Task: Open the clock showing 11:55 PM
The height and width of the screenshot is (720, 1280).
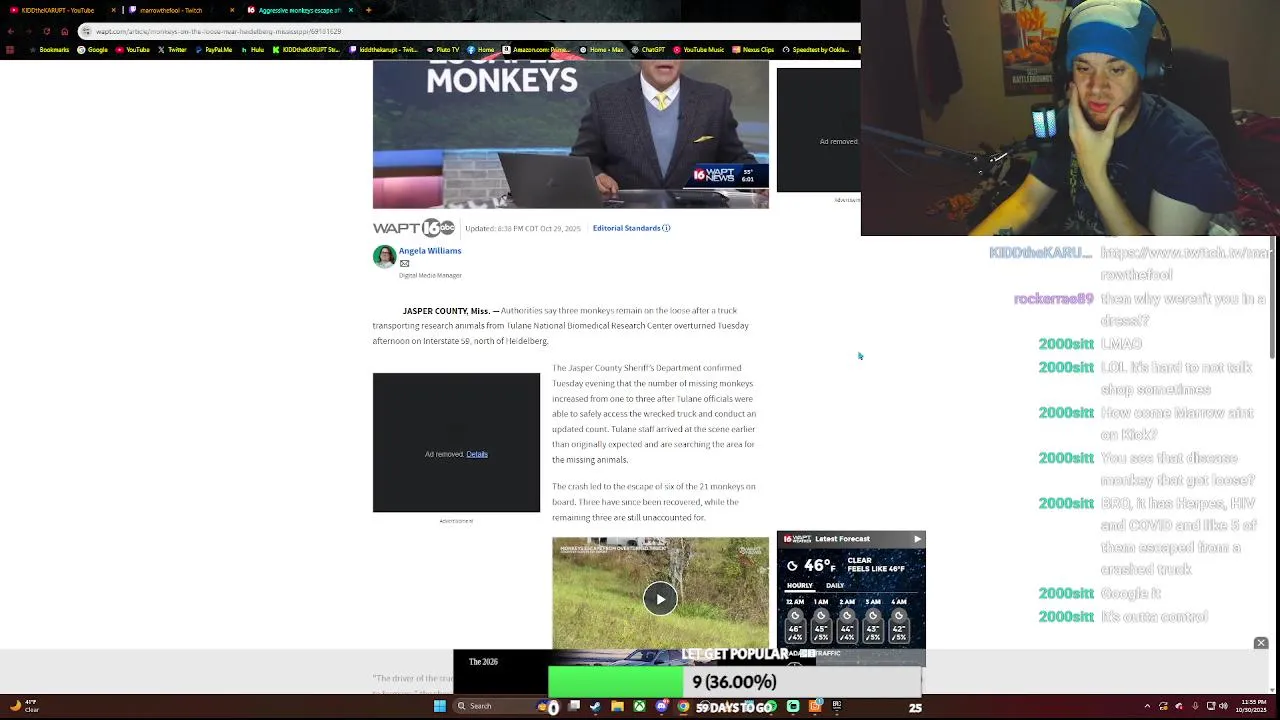Action: pyautogui.click(x=1251, y=706)
